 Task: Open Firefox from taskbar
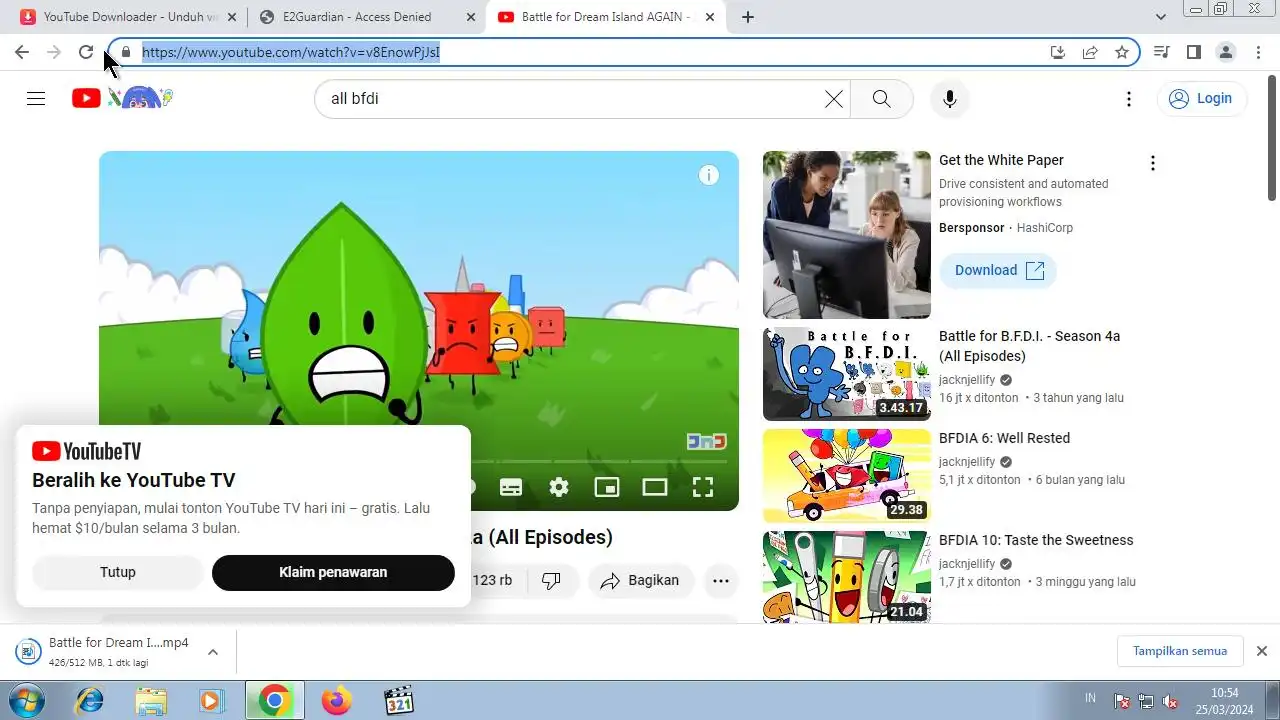click(x=337, y=701)
